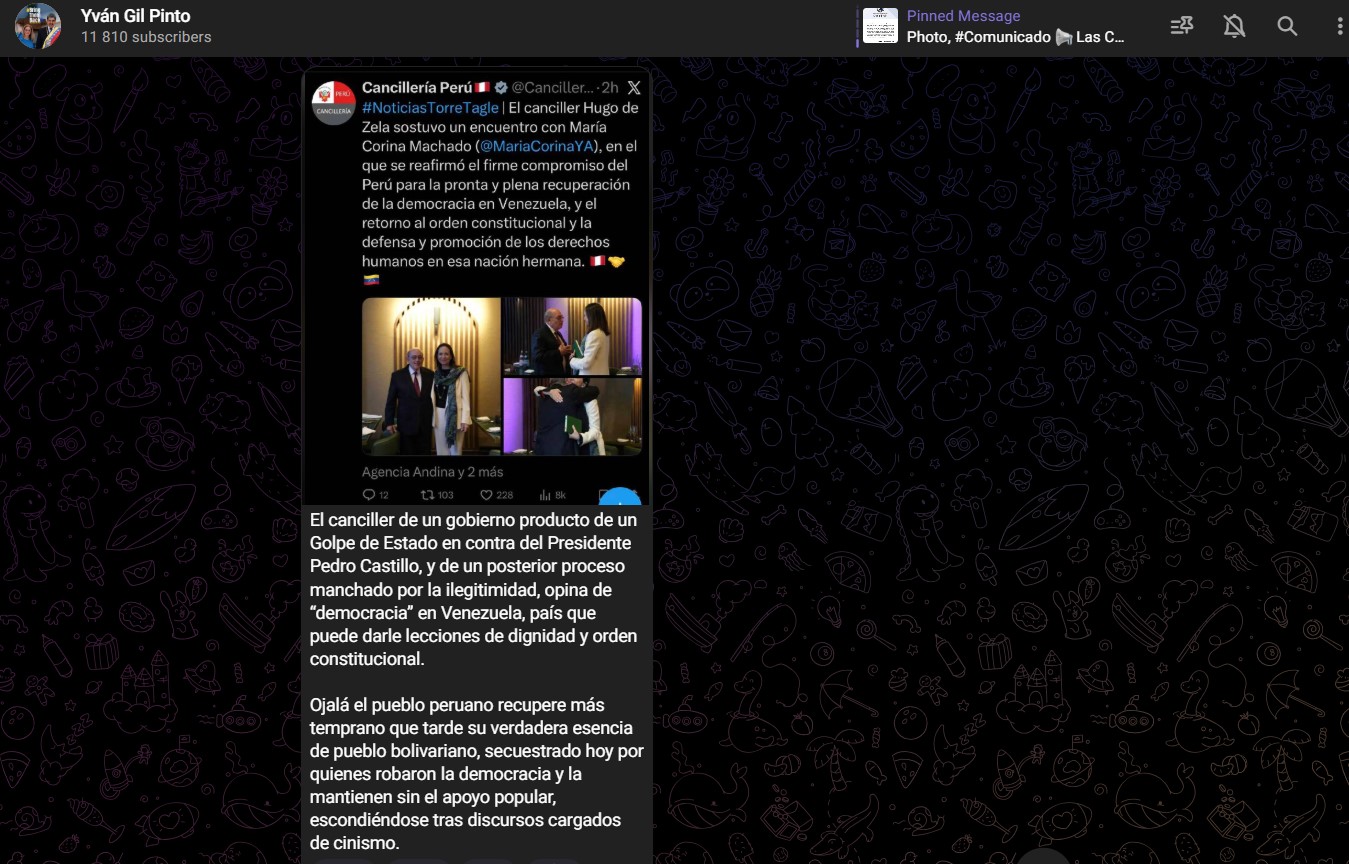Open Yván Gil Pinto channel avatar
The image size is (1349, 864).
[38, 26]
